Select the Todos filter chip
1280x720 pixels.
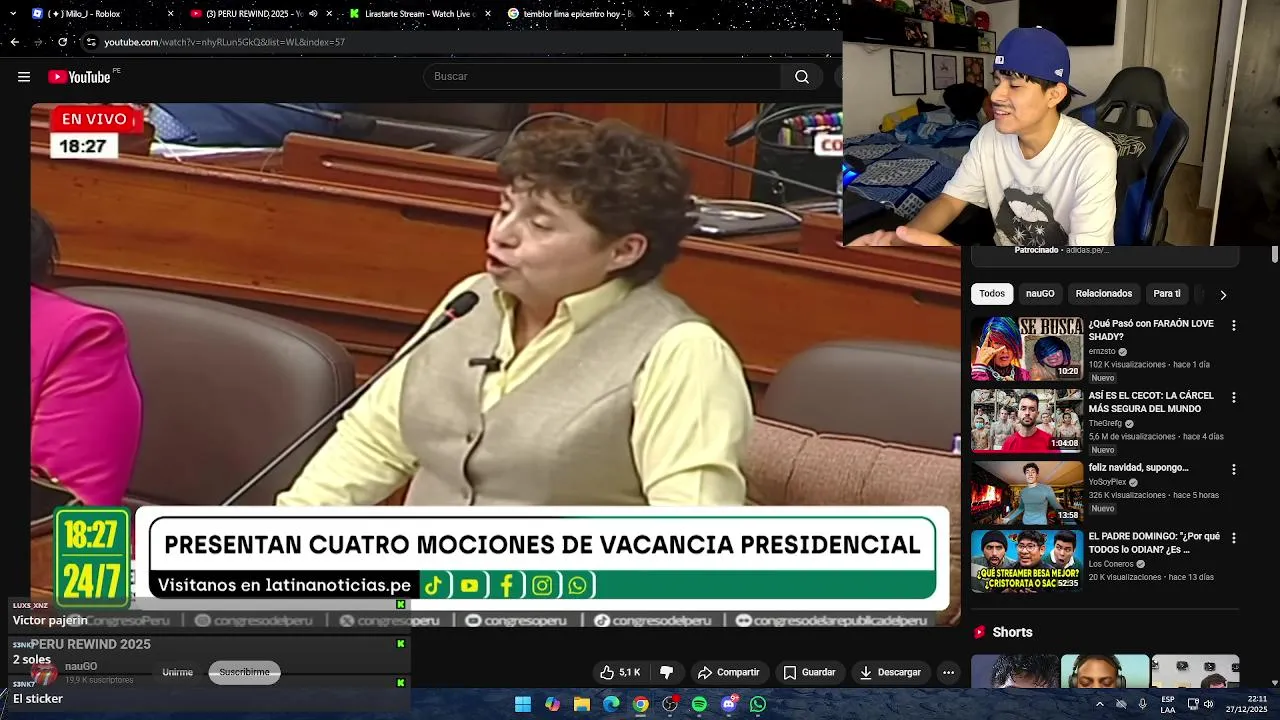click(x=992, y=294)
